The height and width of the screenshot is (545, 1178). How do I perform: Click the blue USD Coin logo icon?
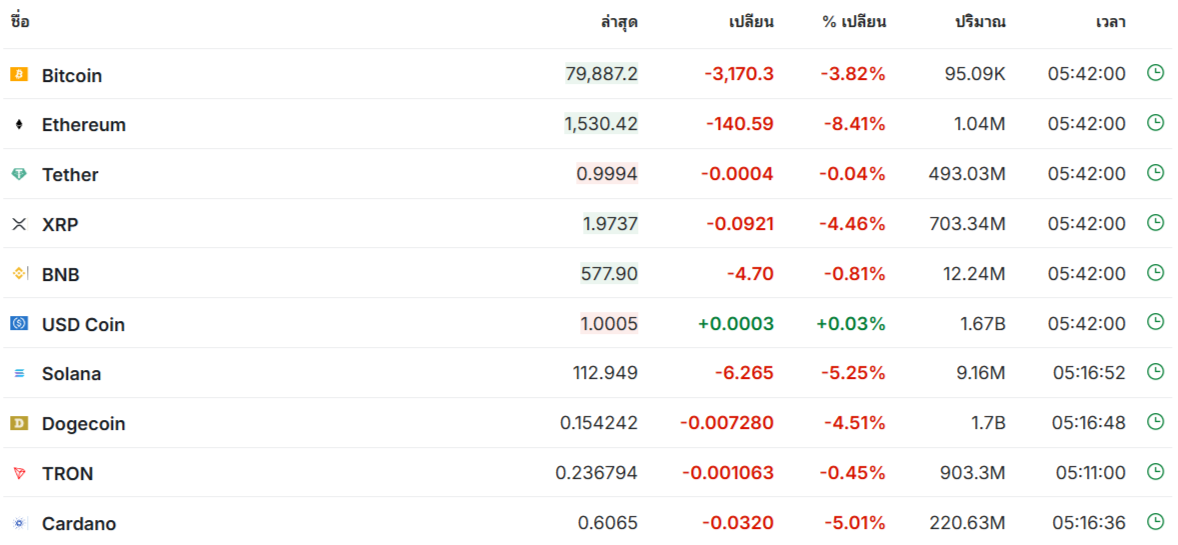tap(19, 323)
